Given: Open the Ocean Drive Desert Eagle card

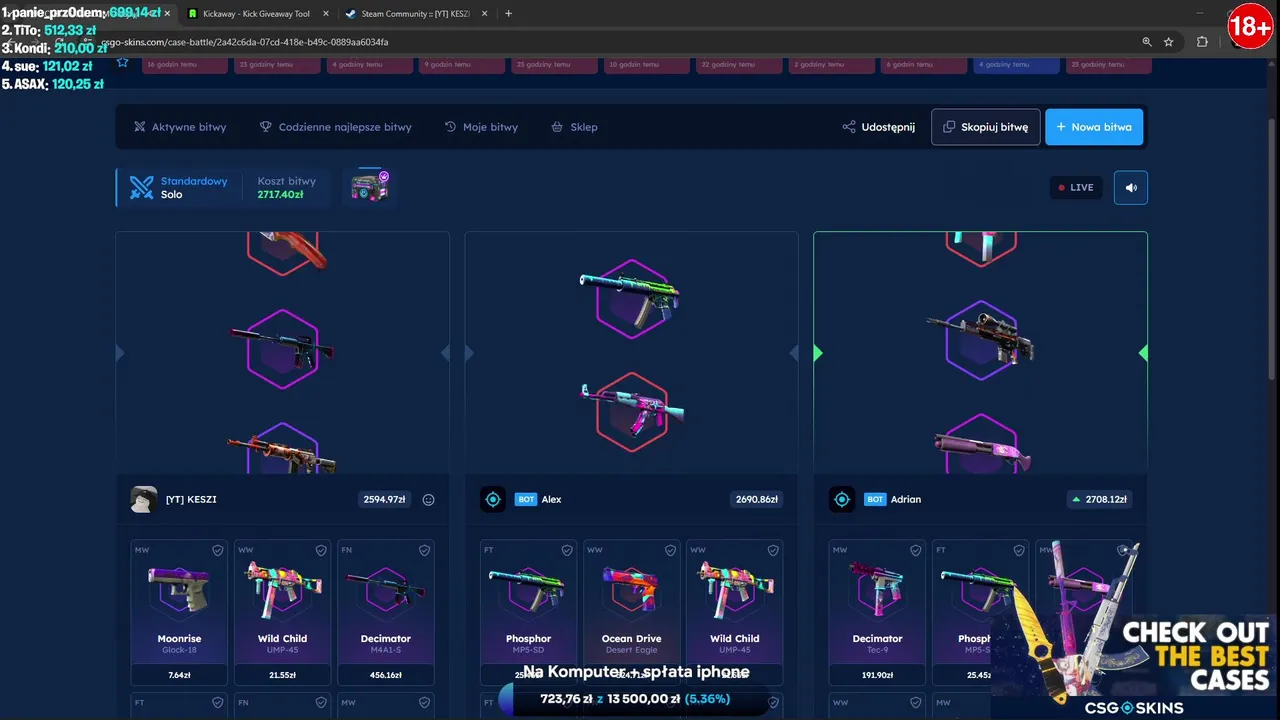Looking at the screenshot, I should [631, 612].
